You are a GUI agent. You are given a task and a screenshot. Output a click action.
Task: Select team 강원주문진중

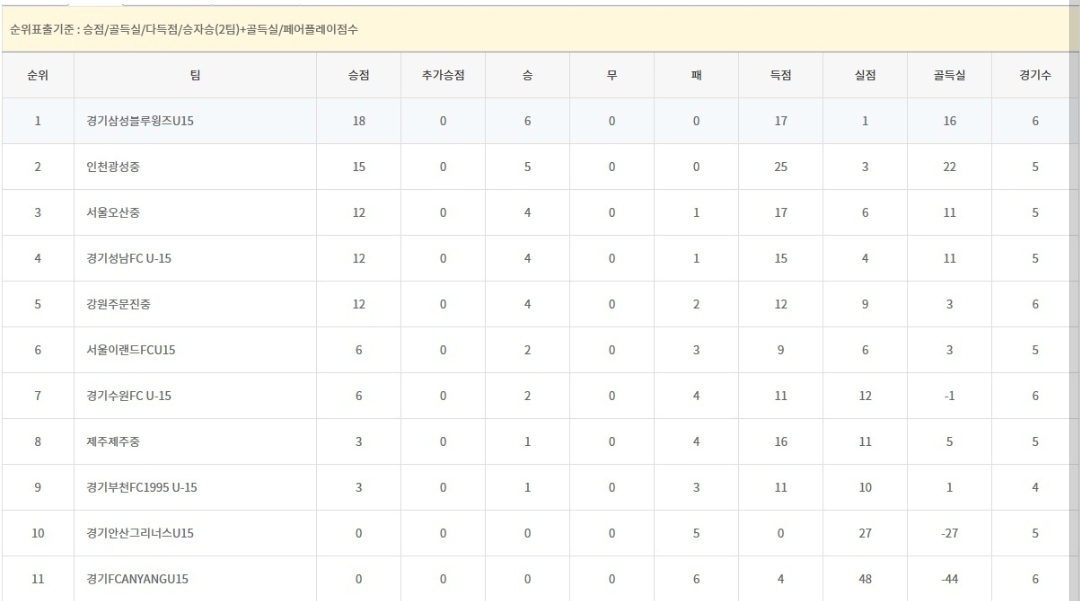[118, 304]
